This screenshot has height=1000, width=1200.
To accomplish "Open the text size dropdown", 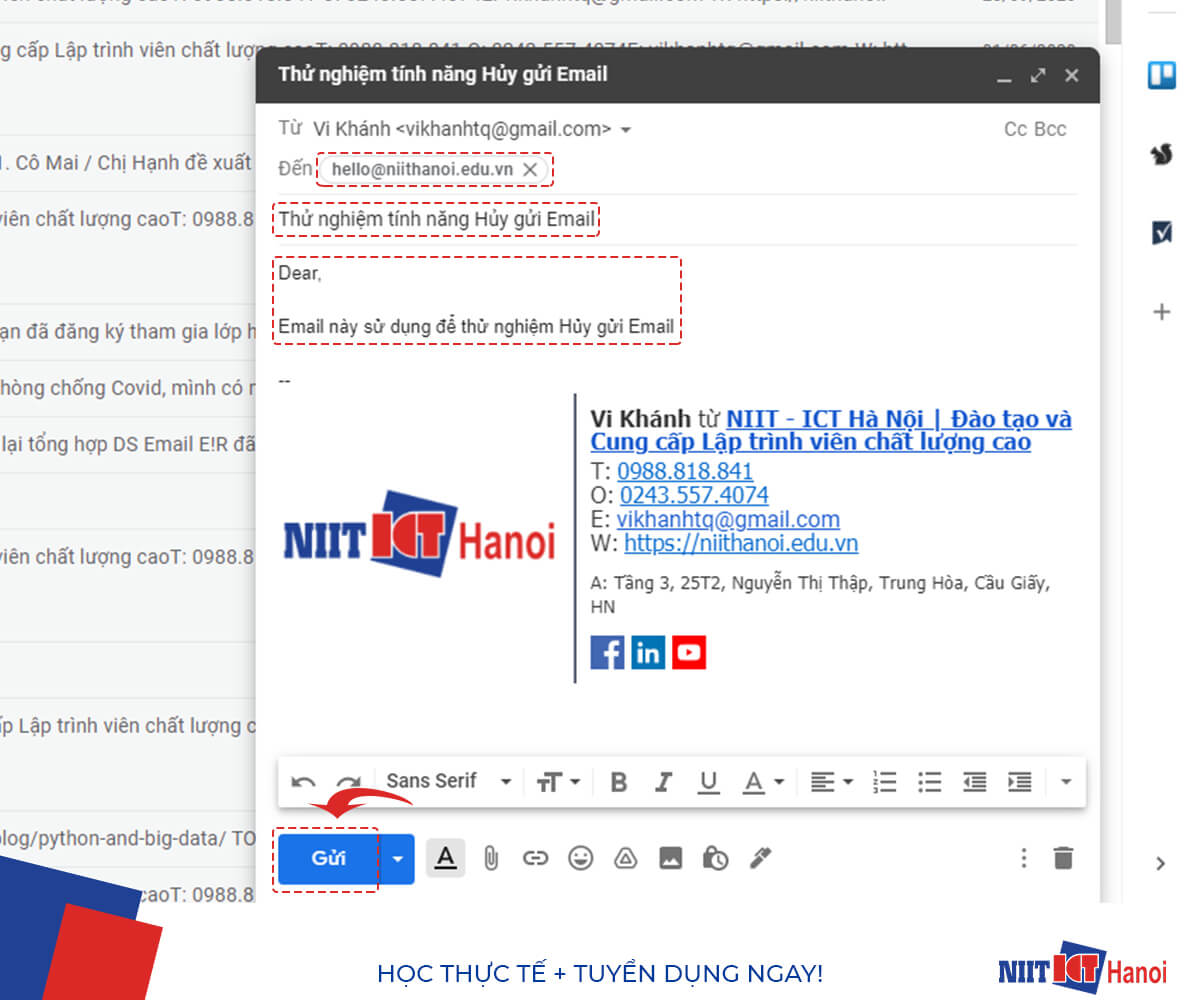I will (x=558, y=781).
